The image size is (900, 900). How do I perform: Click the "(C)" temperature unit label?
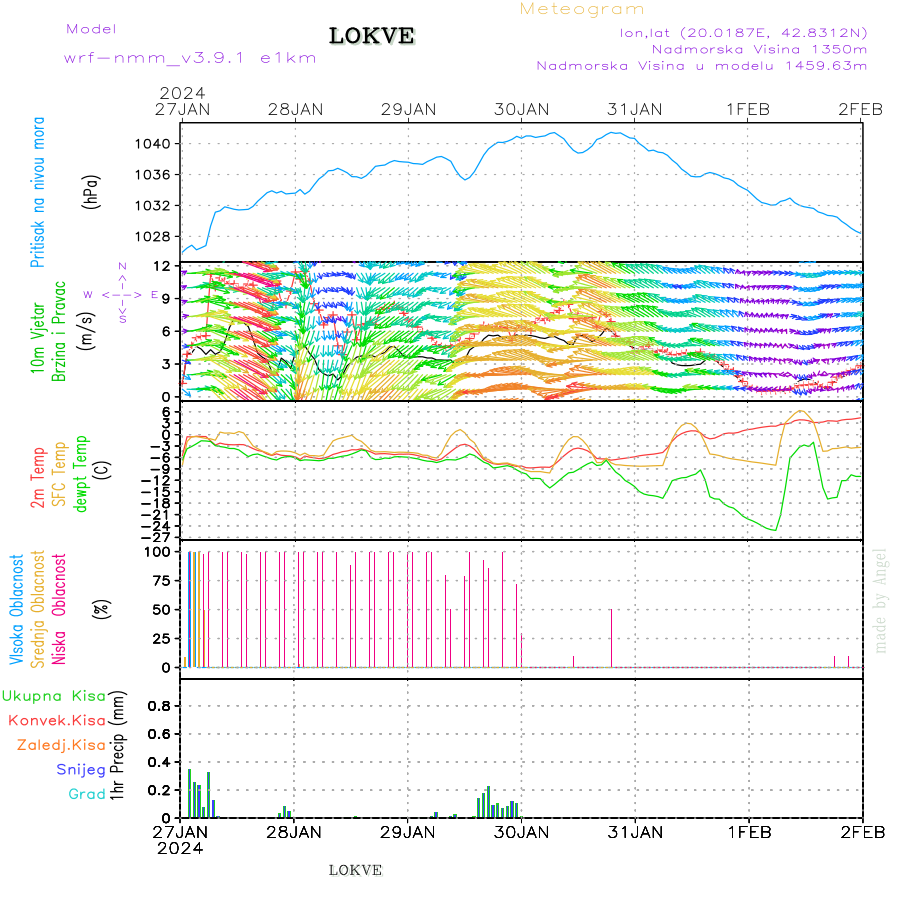coord(103,470)
